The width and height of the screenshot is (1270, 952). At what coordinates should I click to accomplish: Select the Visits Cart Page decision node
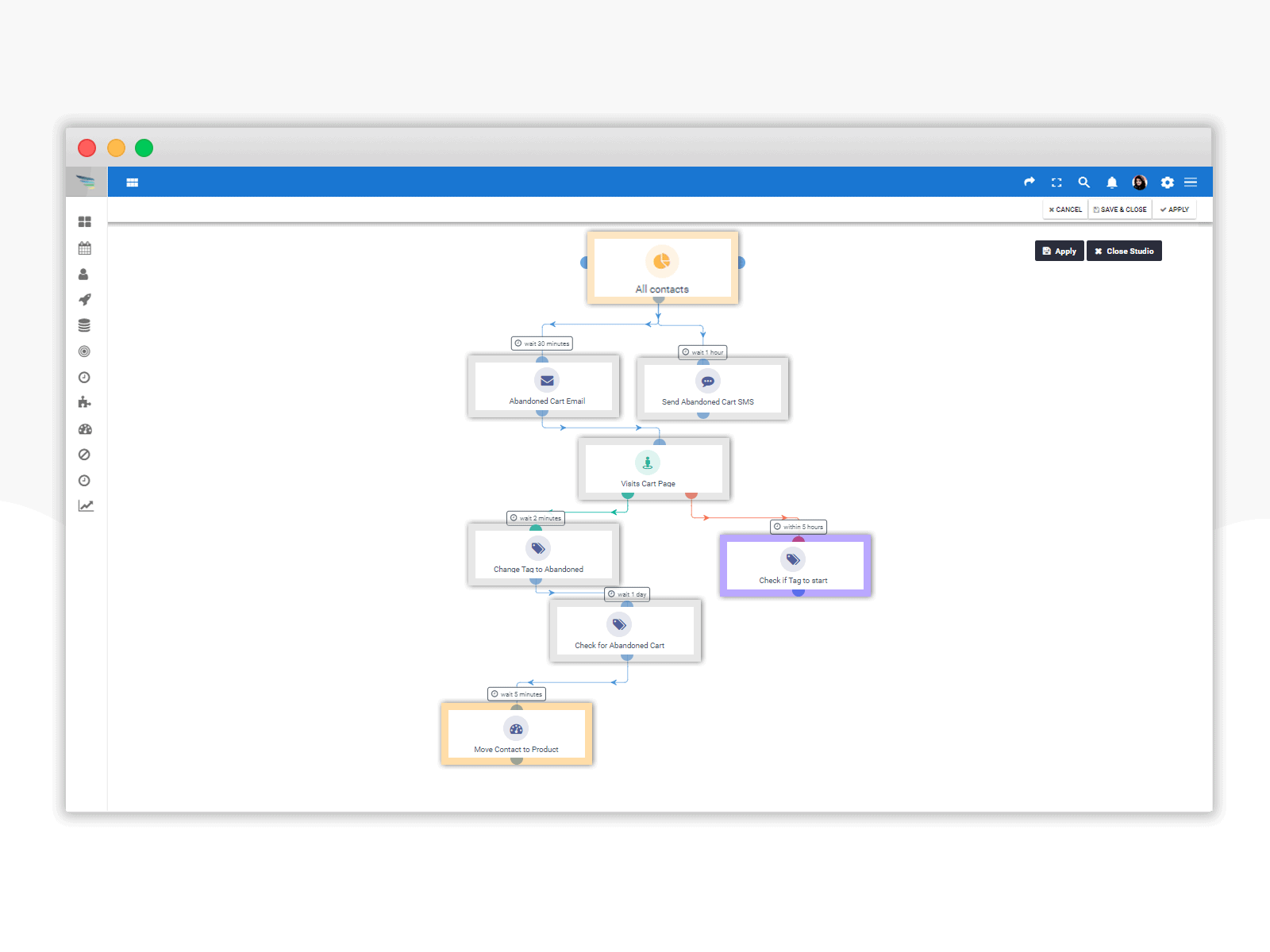click(x=654, y=469)
